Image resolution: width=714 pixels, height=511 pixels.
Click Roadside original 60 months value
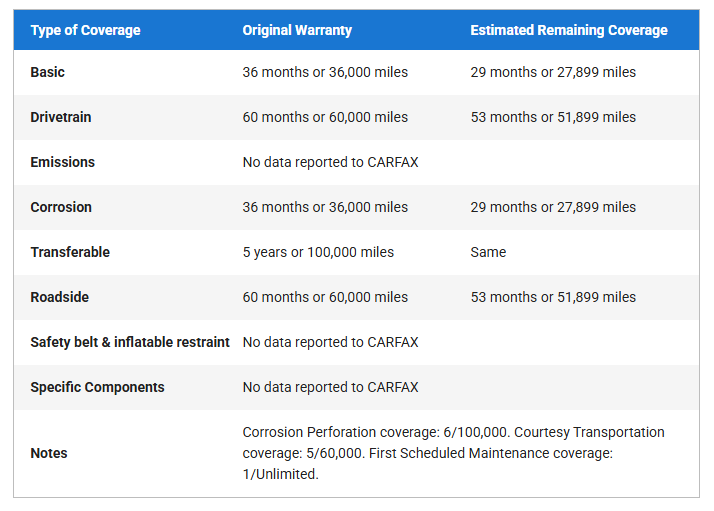tap(325, 297)
